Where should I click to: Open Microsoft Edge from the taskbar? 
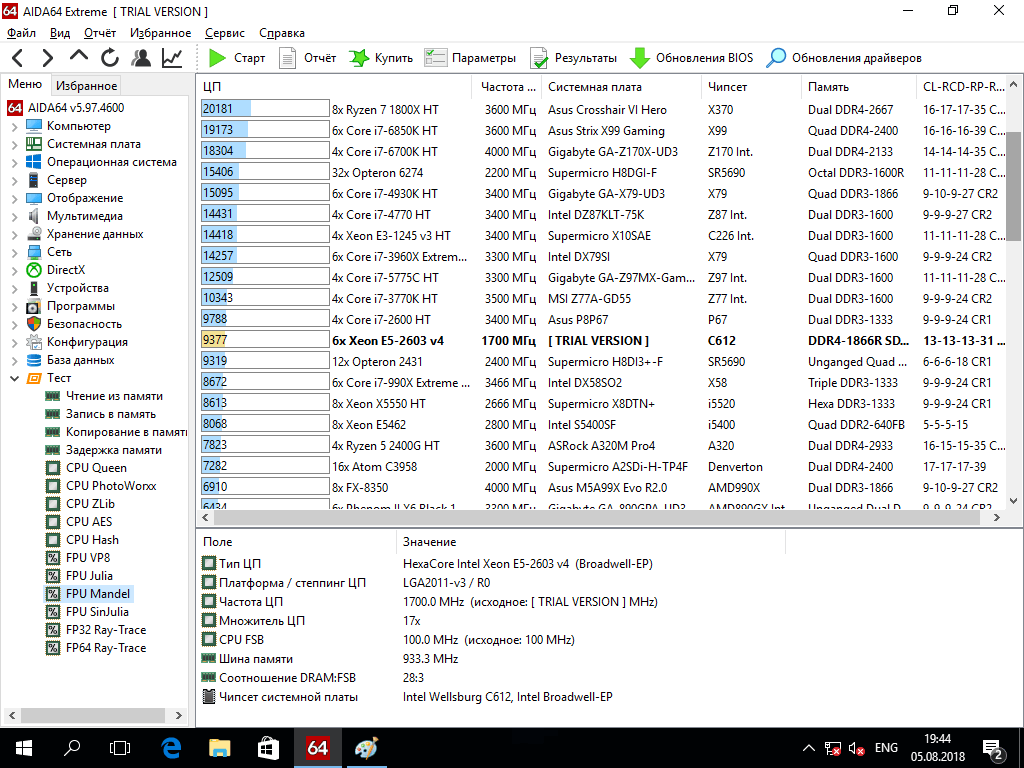(x=171, y=748)
